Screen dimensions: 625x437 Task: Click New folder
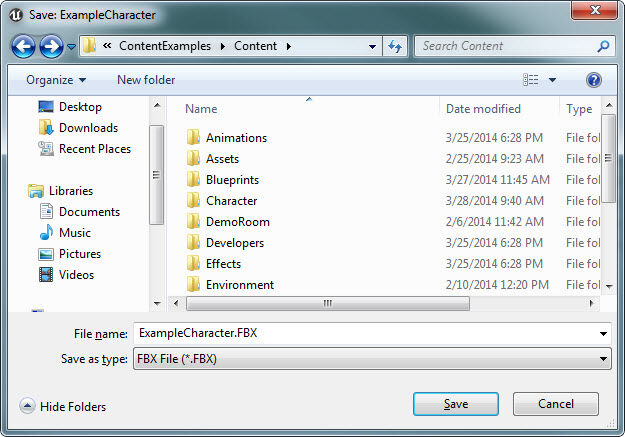[146, 80]
